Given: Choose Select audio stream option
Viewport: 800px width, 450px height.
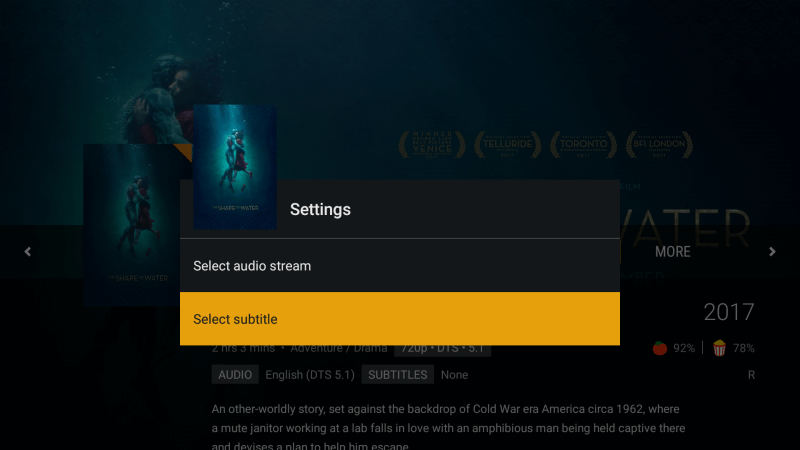Looking at the screenshot, I should coord(400,266).
